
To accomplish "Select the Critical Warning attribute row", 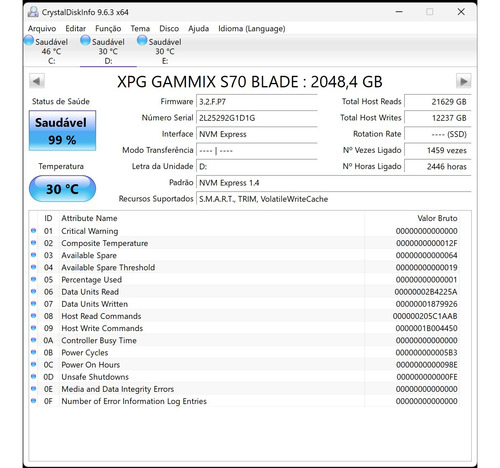I will pyautogui.click(x=244, y=231).
